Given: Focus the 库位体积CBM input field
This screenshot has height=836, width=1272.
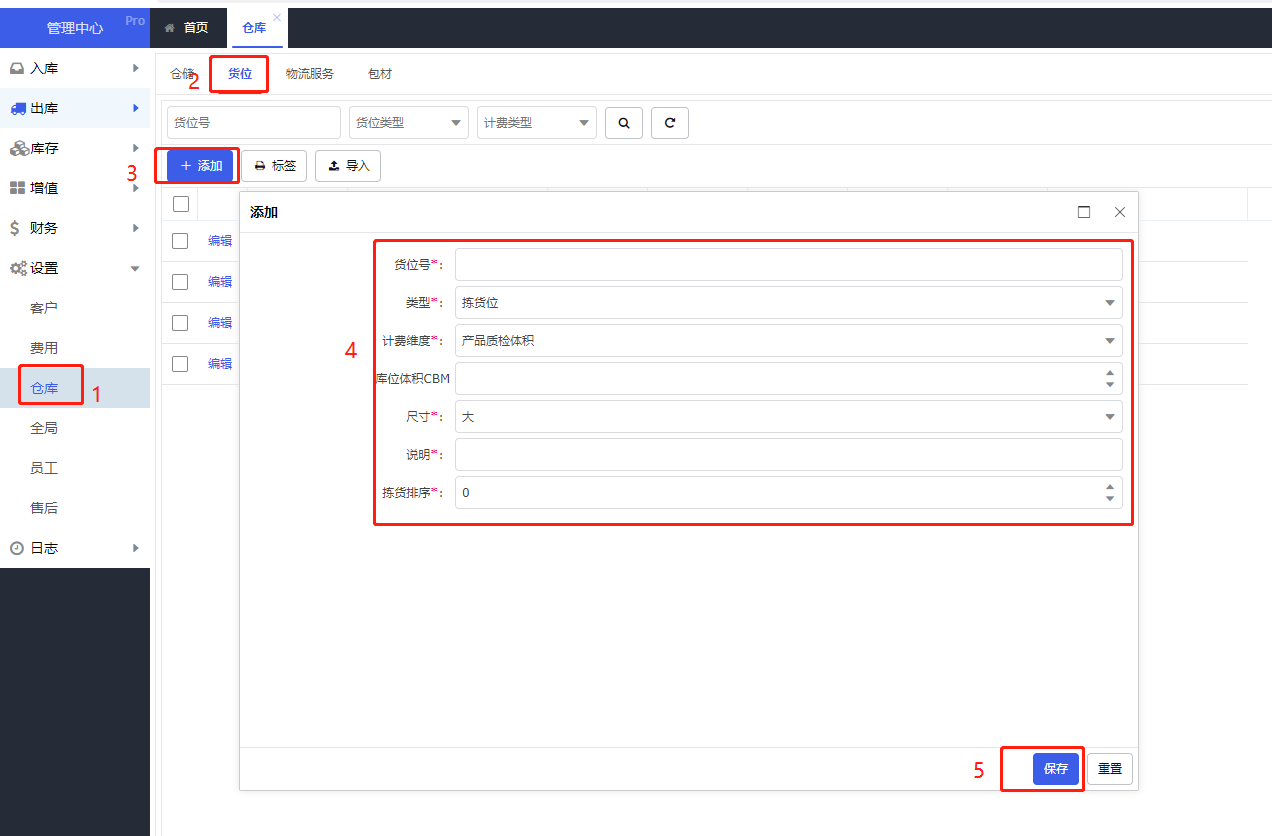Looking at the screenshot, I should click(x=789, y=379).
